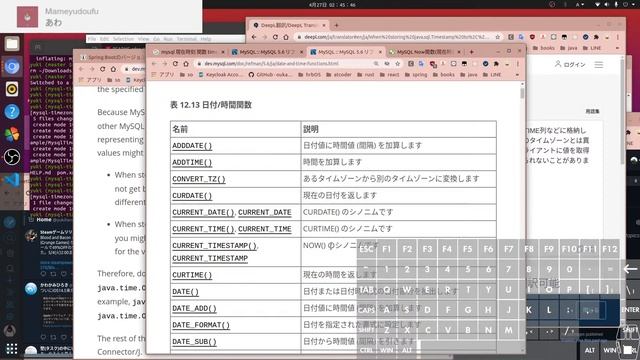Click zoom magnifier icon in MySQL address bar
Viewport: 640px width, 360px height.
376,64
